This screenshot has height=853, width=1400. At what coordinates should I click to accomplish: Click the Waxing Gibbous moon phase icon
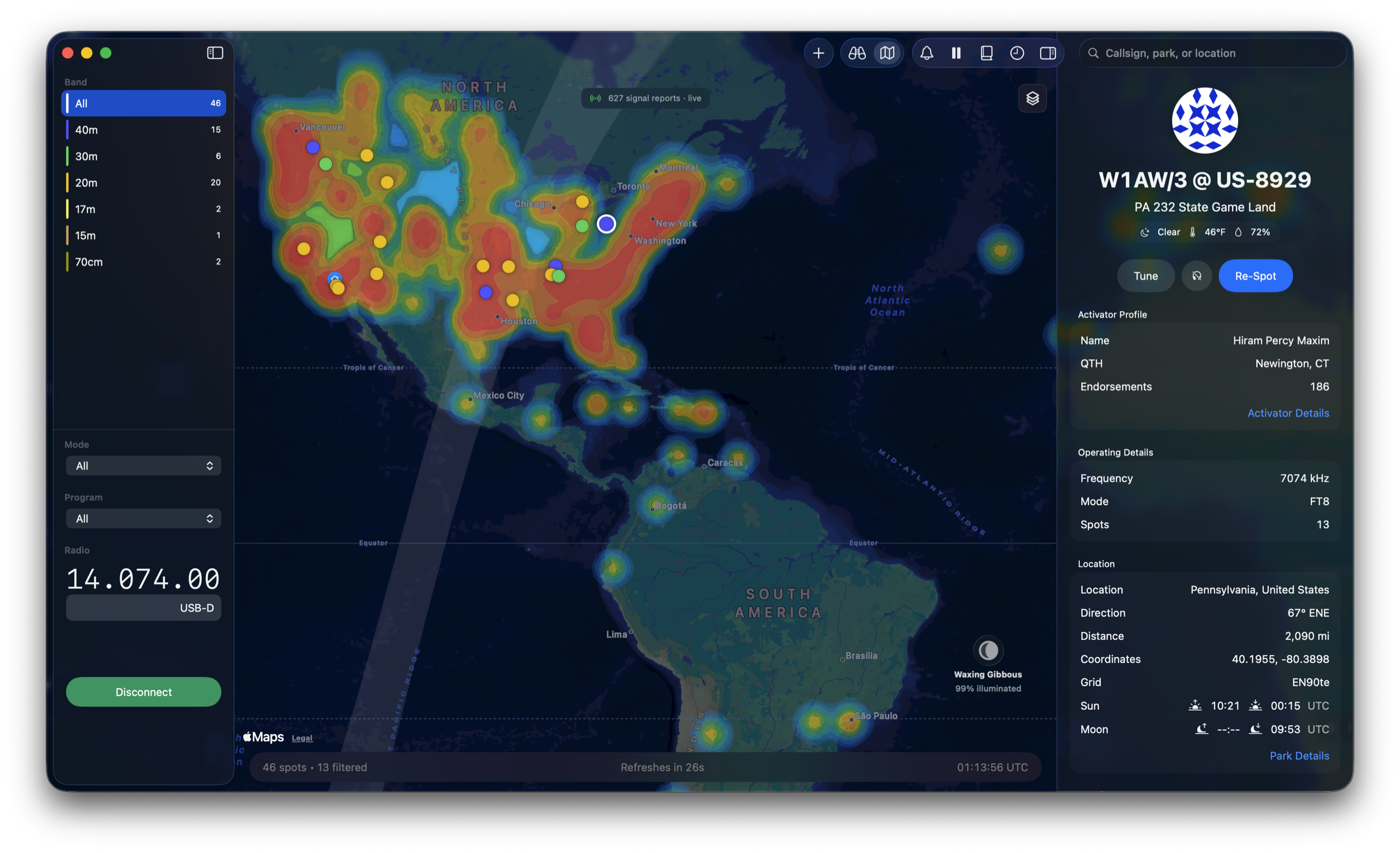pos(988,650)
